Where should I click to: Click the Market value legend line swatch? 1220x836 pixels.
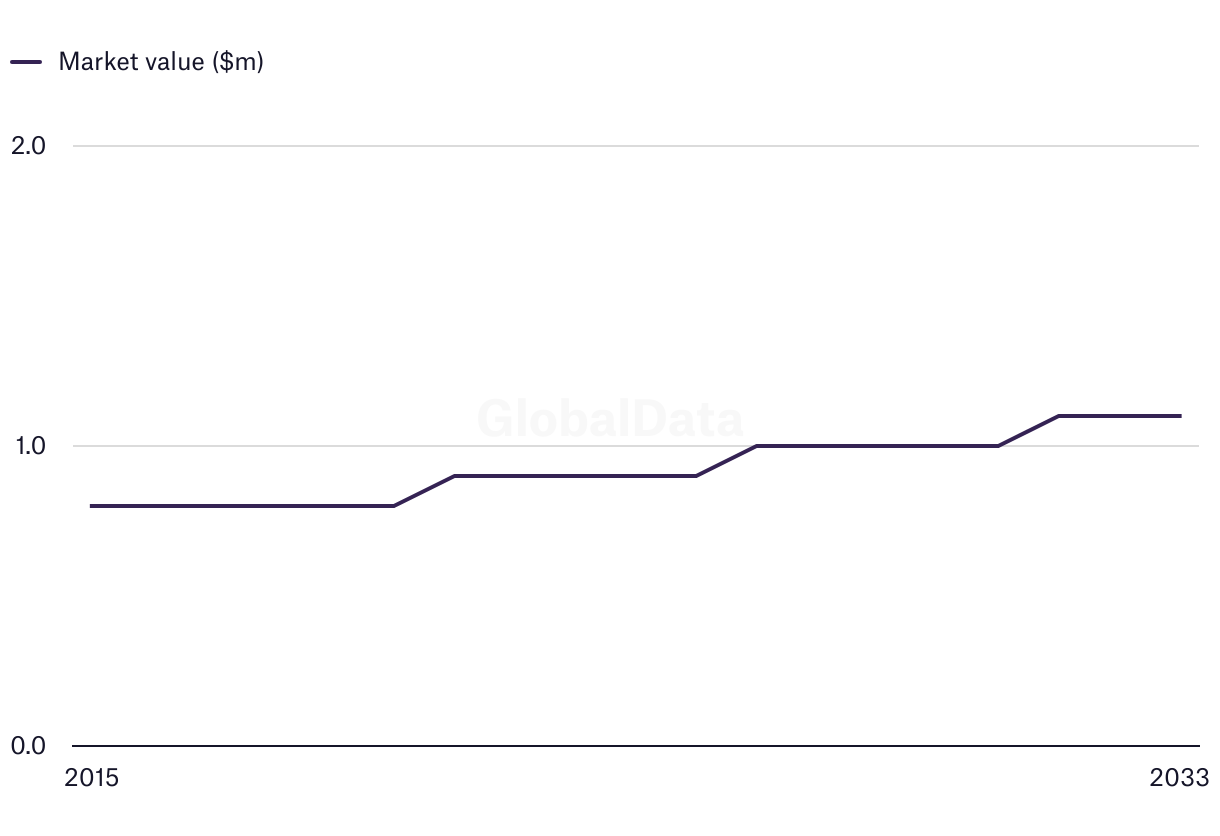coord(26,62)
